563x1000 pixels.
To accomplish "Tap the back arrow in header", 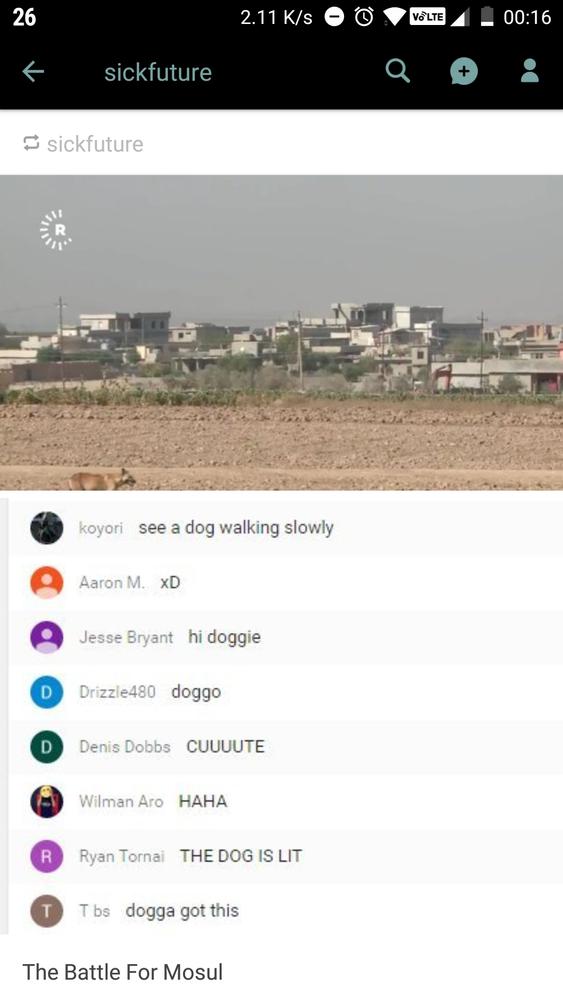I will [x=33, y=72].
